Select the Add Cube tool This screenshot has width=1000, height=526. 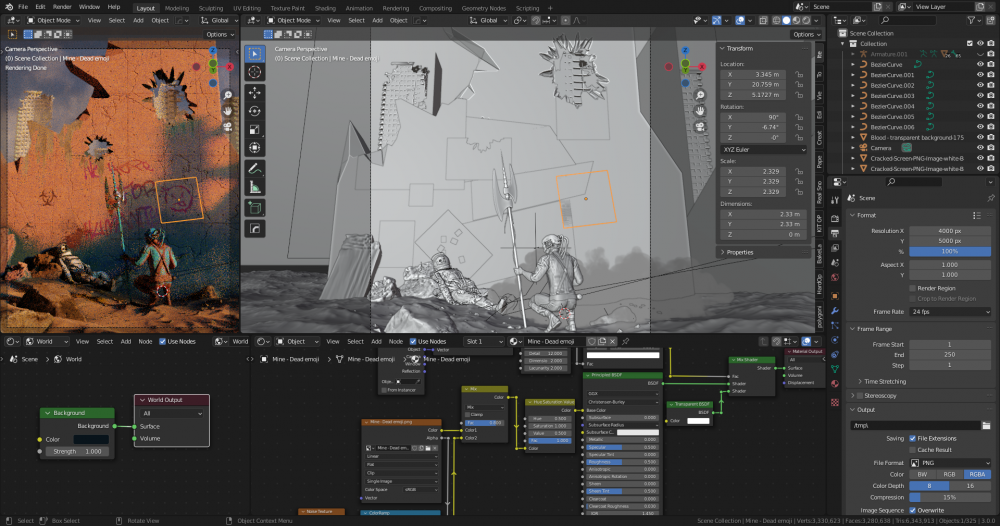[254, 208]
